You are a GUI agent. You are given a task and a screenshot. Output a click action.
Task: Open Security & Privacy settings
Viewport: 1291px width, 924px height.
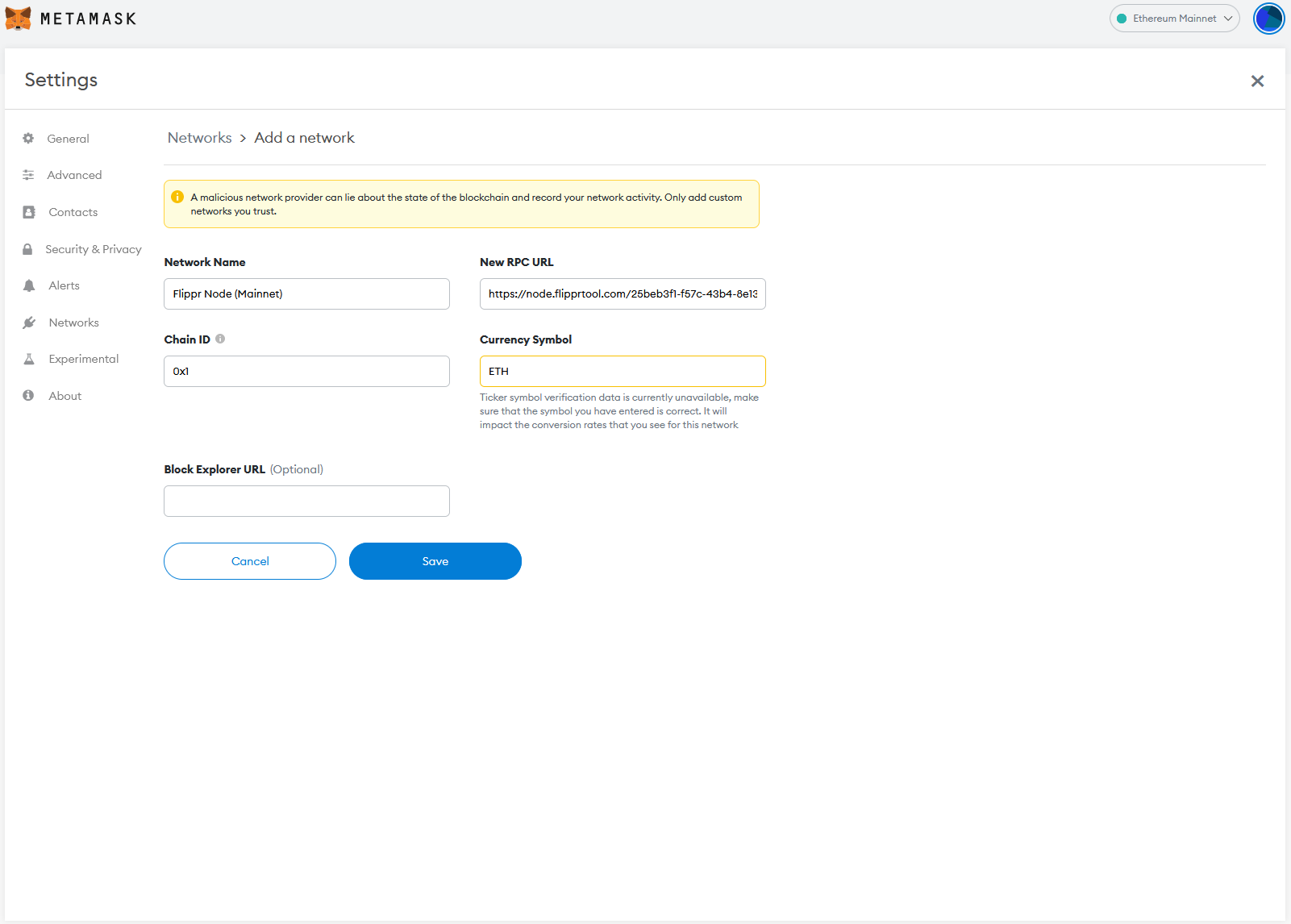pyautogui.click(x=94, y=249)
